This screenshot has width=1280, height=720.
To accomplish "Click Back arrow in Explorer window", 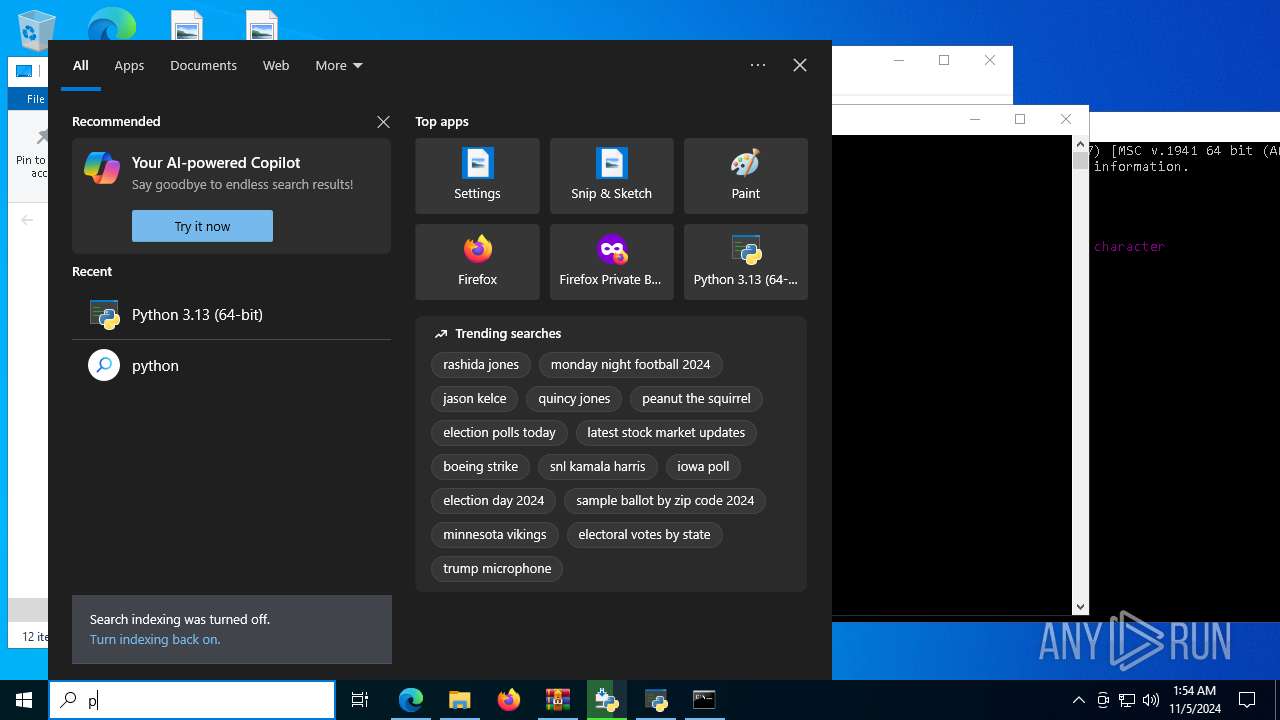I will click(x=27, y=220).
